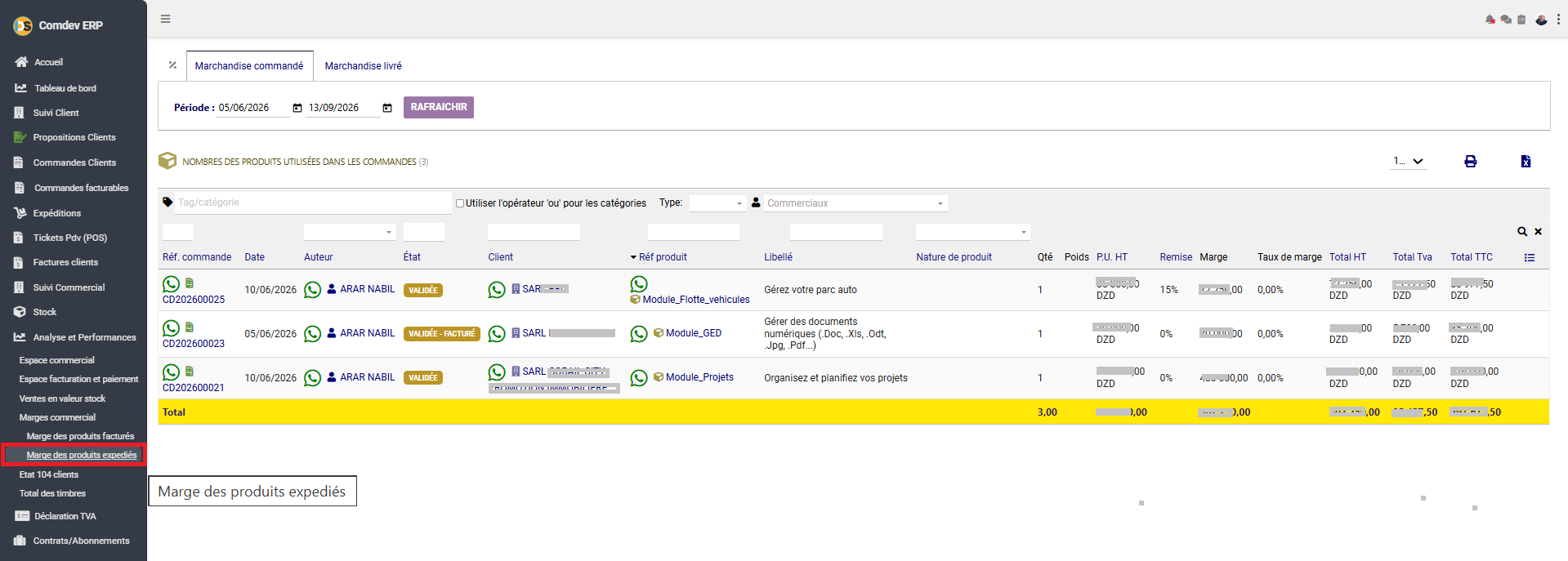Image resolution: width=1568 pixels, height=561 pixels.
Task: Open Accueil in the sidebar
Action: click(x=48, y=62)
